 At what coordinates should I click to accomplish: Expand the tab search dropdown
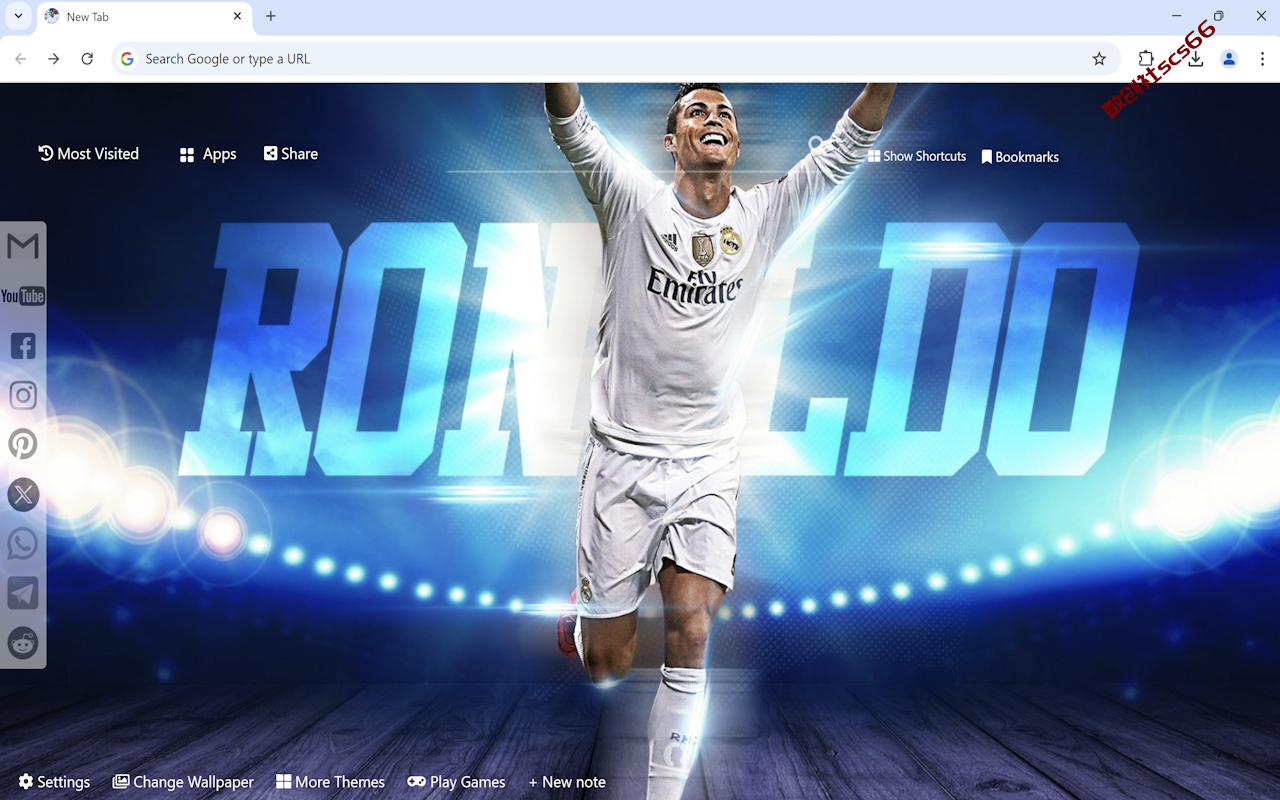tap(18, 16)
